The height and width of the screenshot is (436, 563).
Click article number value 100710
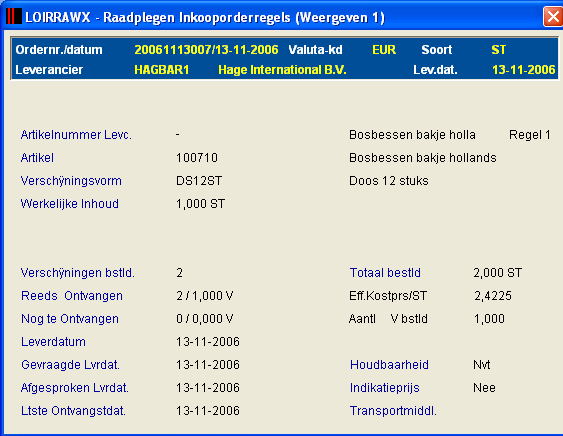point(197,158)
